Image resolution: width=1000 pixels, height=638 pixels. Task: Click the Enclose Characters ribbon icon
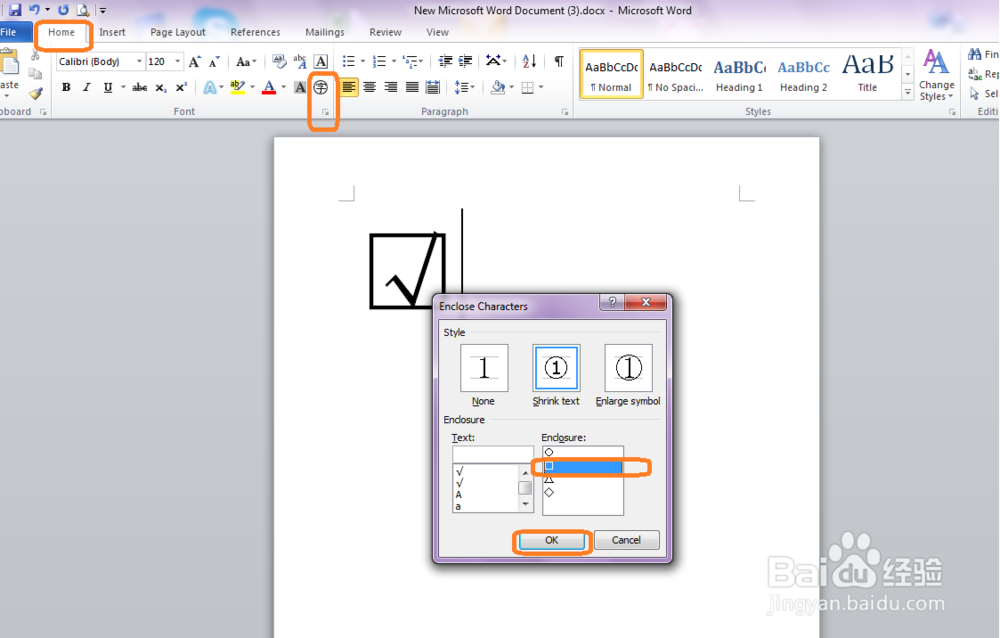tap(321, 87)
